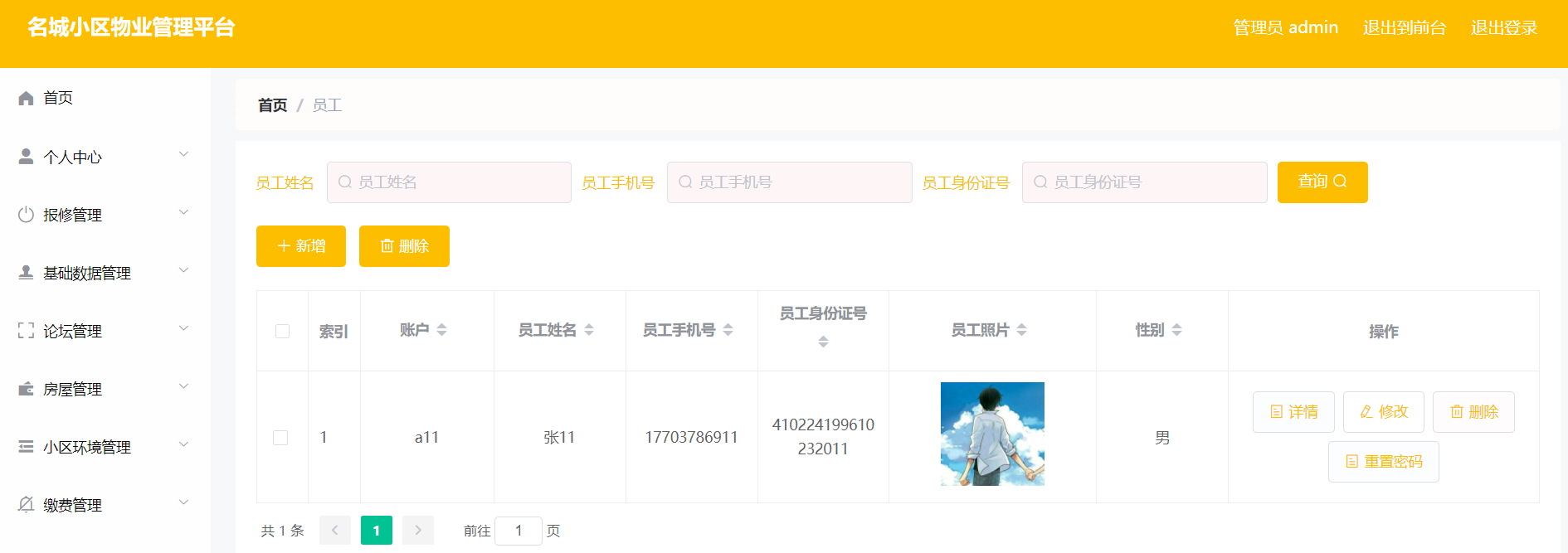
Task: Expand the 小区环境管理 submenu arrow
Action: click(x=184, y=444)
